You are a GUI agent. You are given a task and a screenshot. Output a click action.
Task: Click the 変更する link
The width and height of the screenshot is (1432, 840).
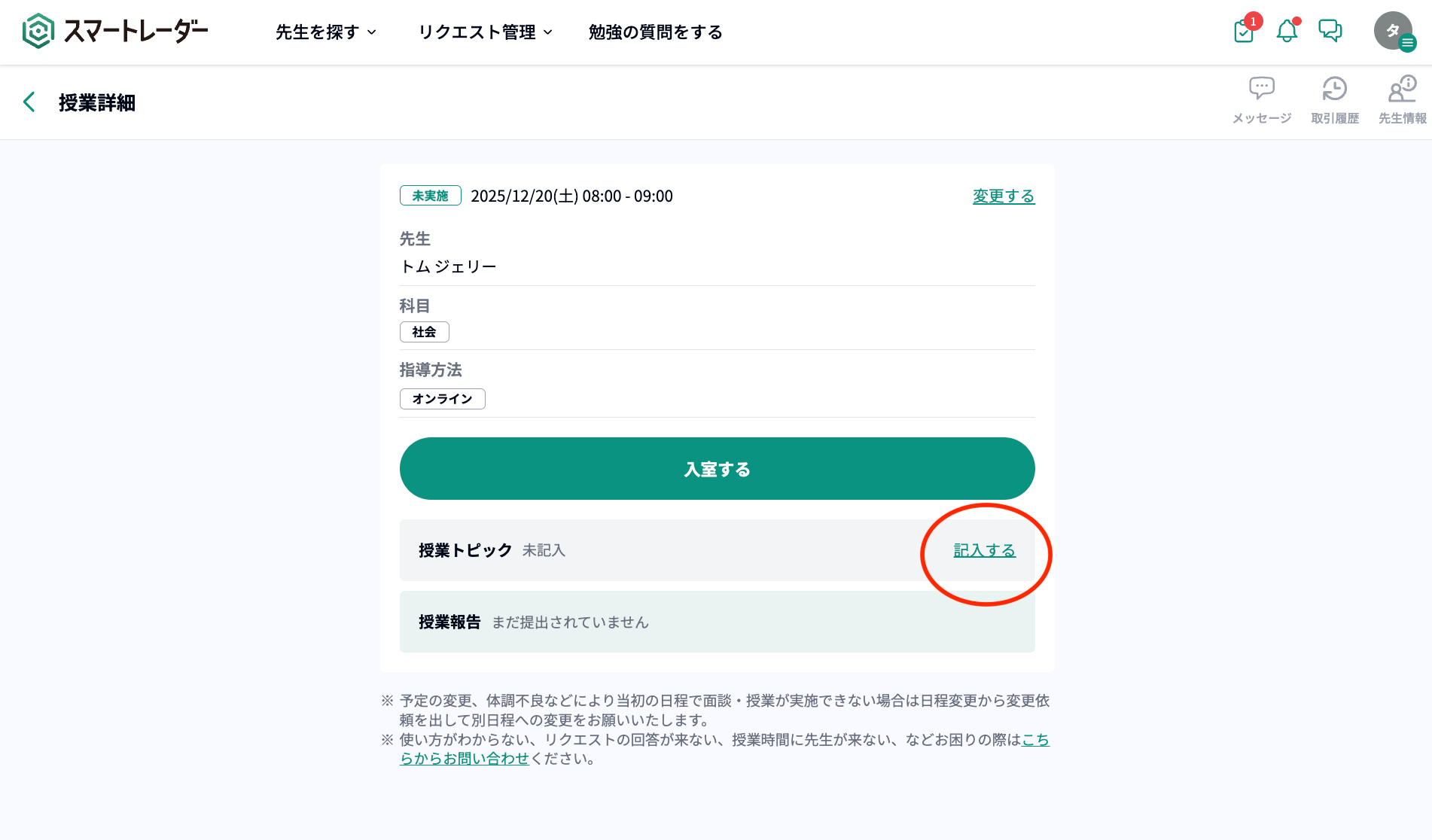1004,196
